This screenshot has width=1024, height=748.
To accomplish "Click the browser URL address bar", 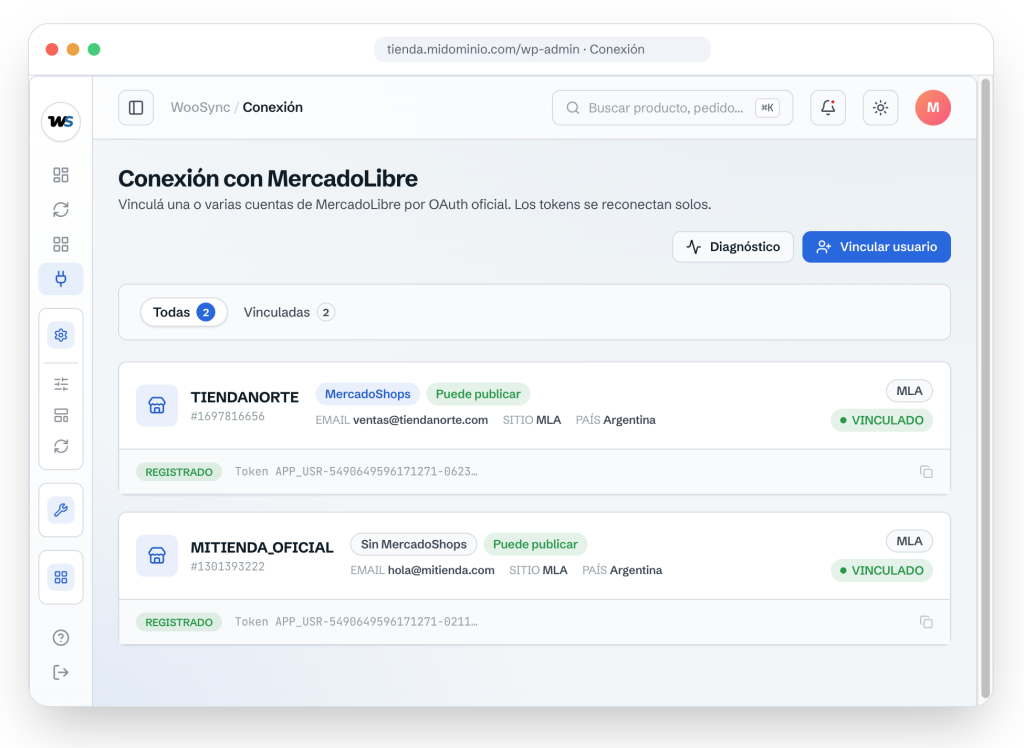I will point(542,50).
